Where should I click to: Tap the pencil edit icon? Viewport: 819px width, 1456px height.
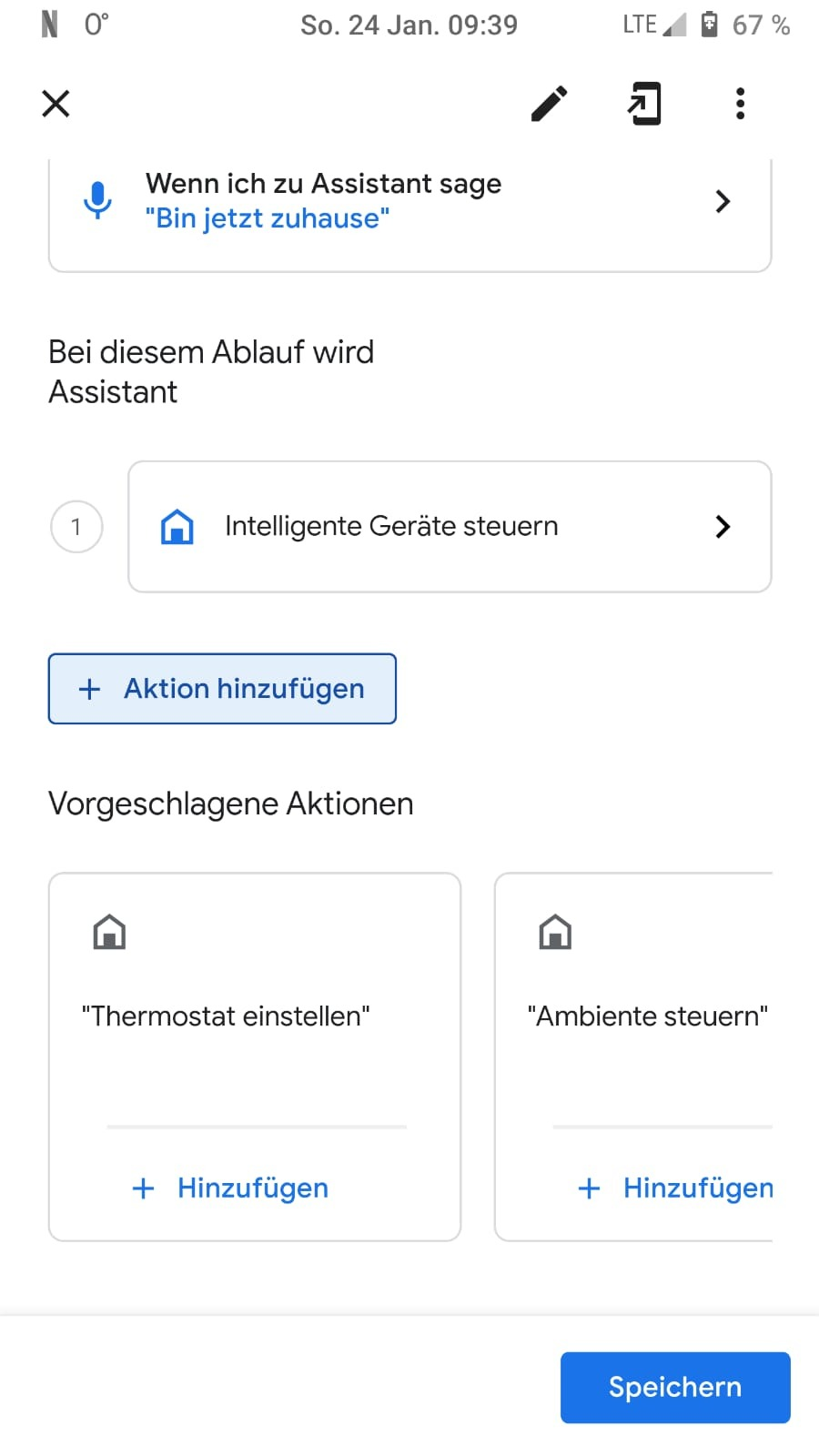point(549,104)
